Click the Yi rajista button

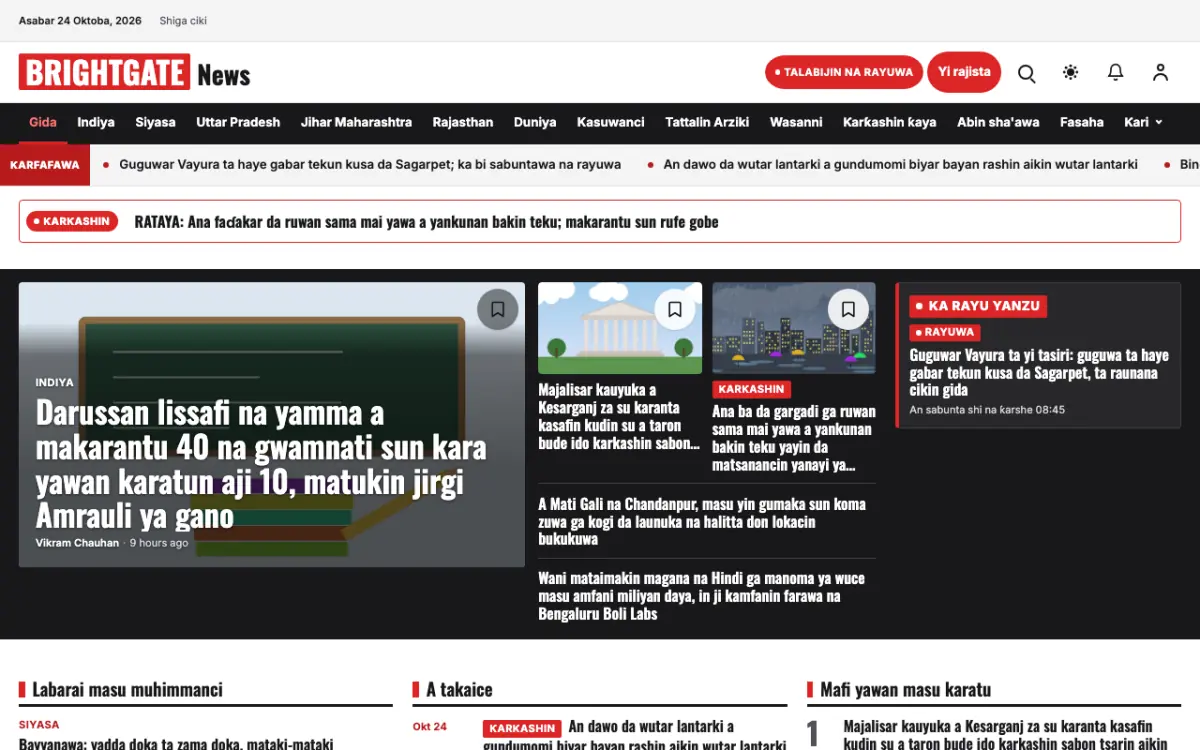[964, 72]
